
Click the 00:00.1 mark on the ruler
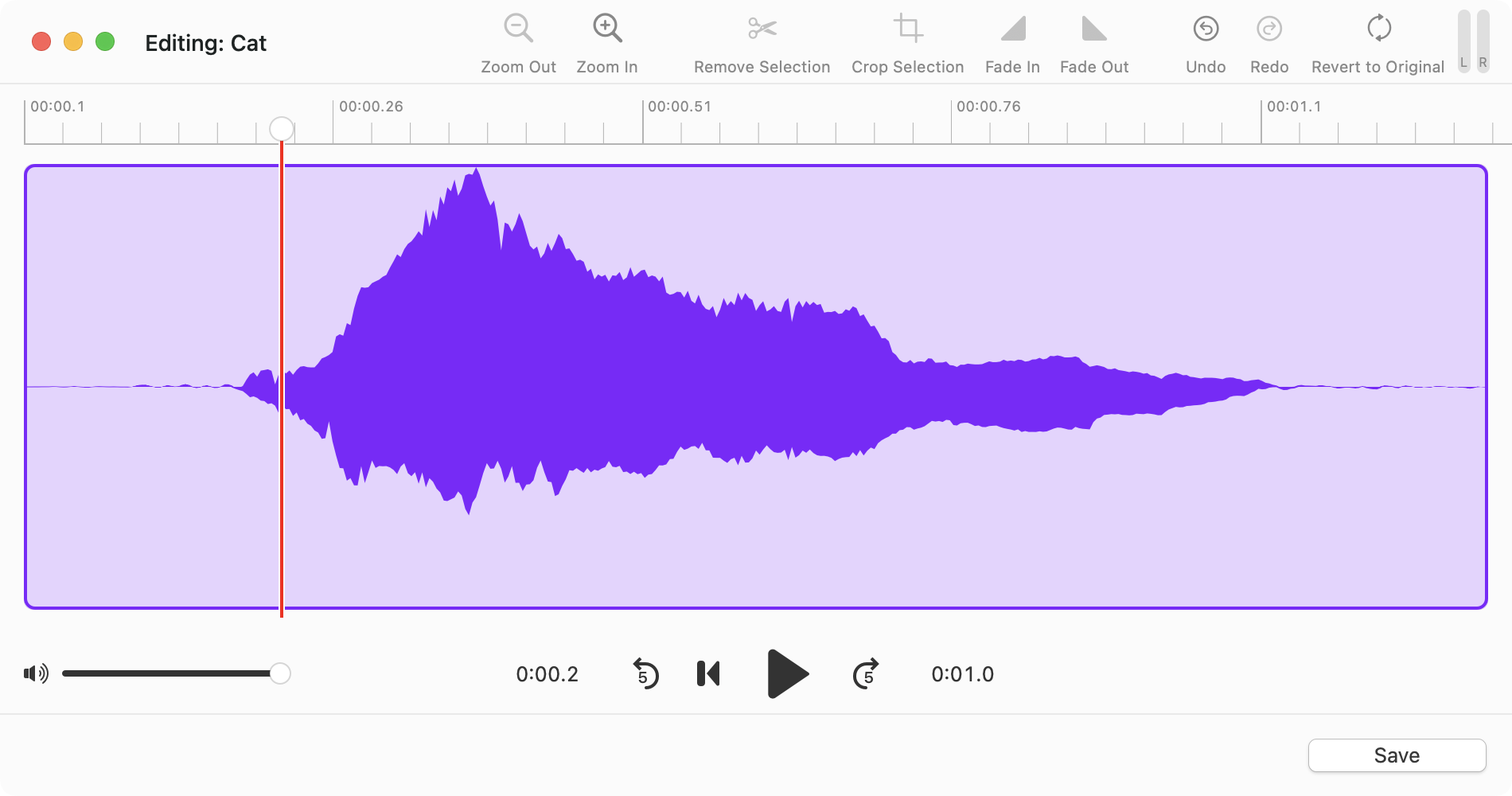(57, 107)
